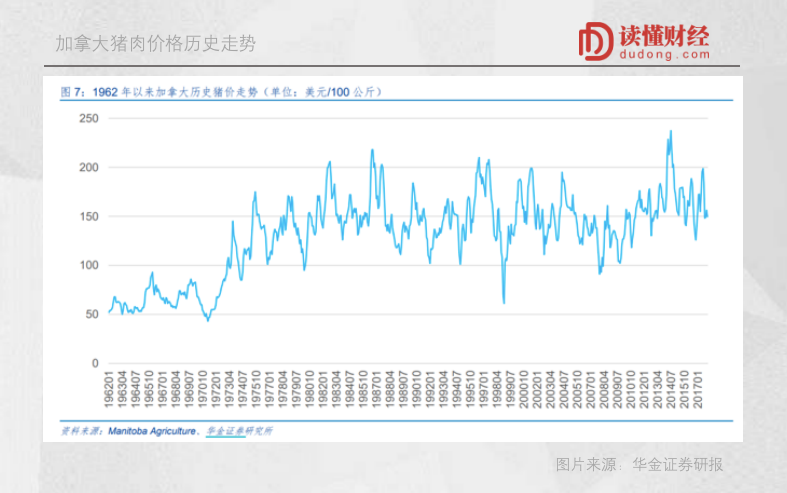Click the 100 label on the y-axis
Image resolution: width=787 pixels, height=493 pixels.
click(x=89, y=265)
